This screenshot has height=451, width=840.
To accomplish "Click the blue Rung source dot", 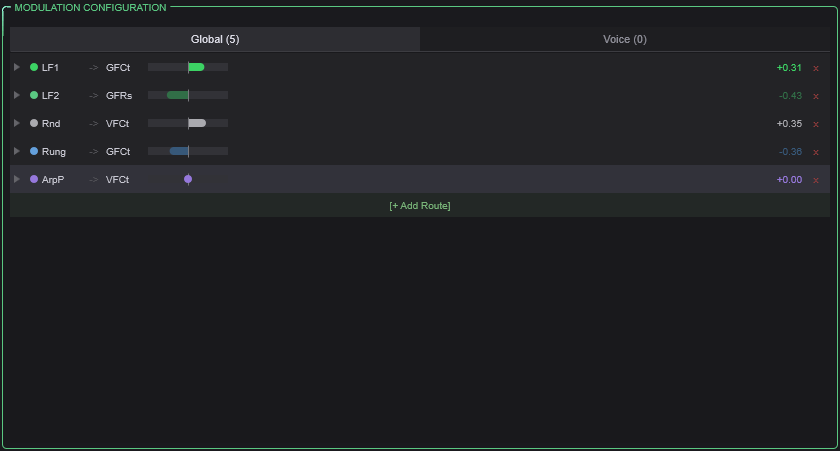I will (34, 151).
